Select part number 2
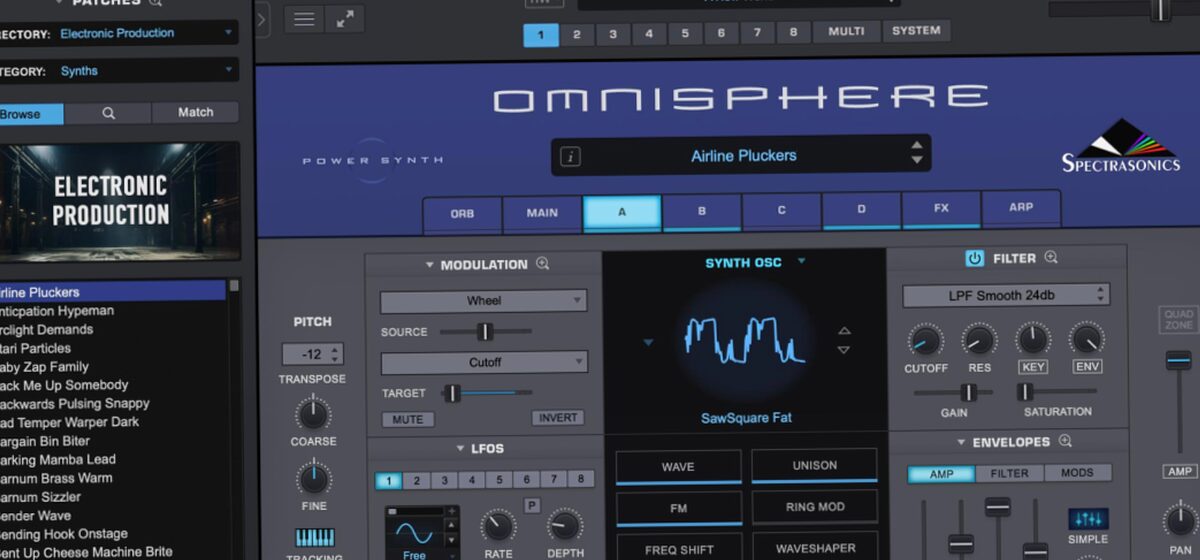The width and height of the screenshot is (1200, 560). [x=577, y=34]
